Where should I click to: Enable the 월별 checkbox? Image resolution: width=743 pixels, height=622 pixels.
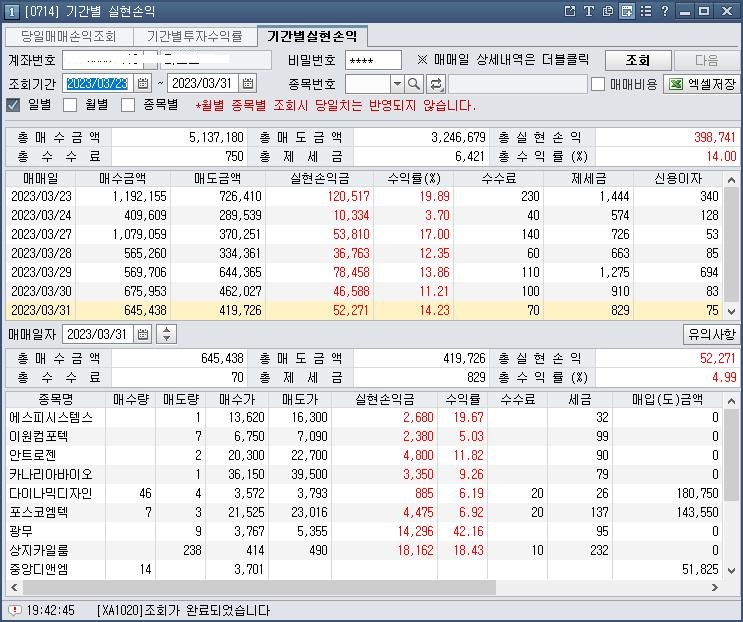click(70, 105)
